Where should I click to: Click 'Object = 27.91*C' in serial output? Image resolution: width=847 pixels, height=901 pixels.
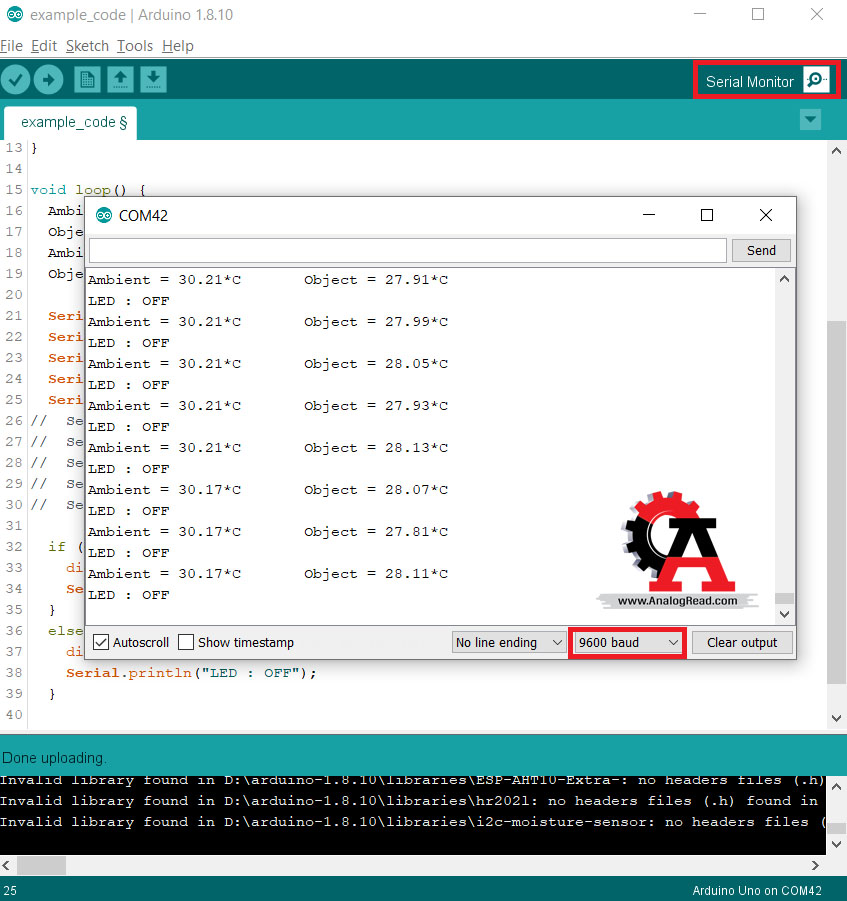(376, 280)
